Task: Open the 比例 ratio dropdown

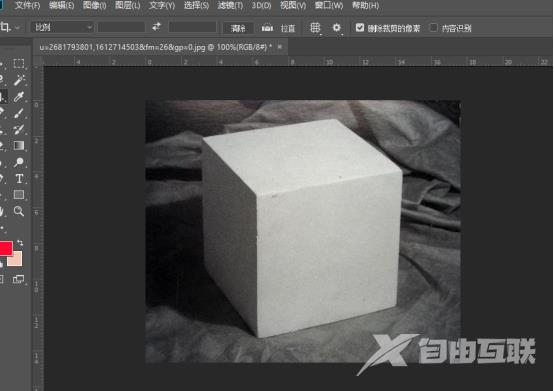Action: (x=63, y=27)
